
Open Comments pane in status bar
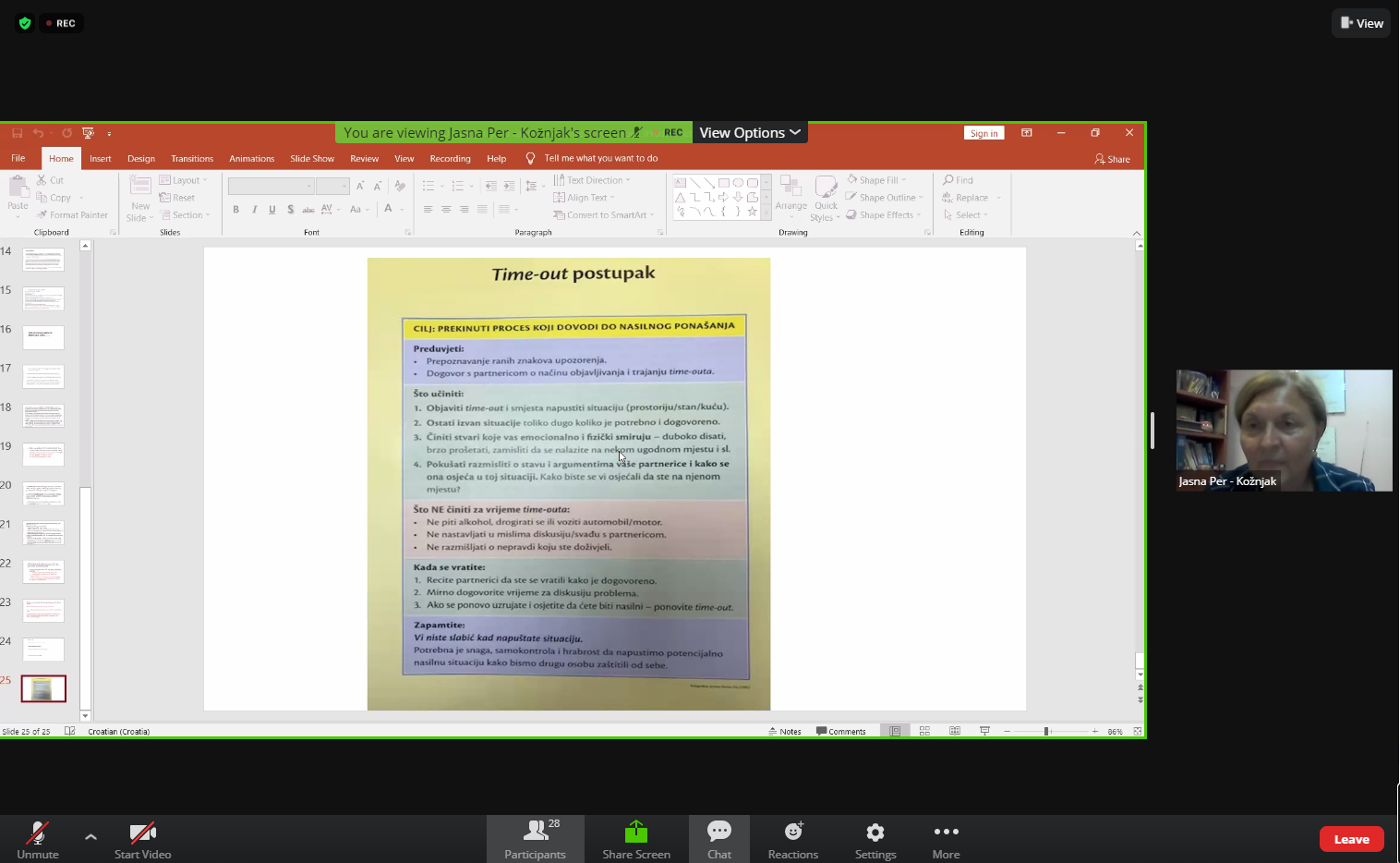tap(841, 731)
